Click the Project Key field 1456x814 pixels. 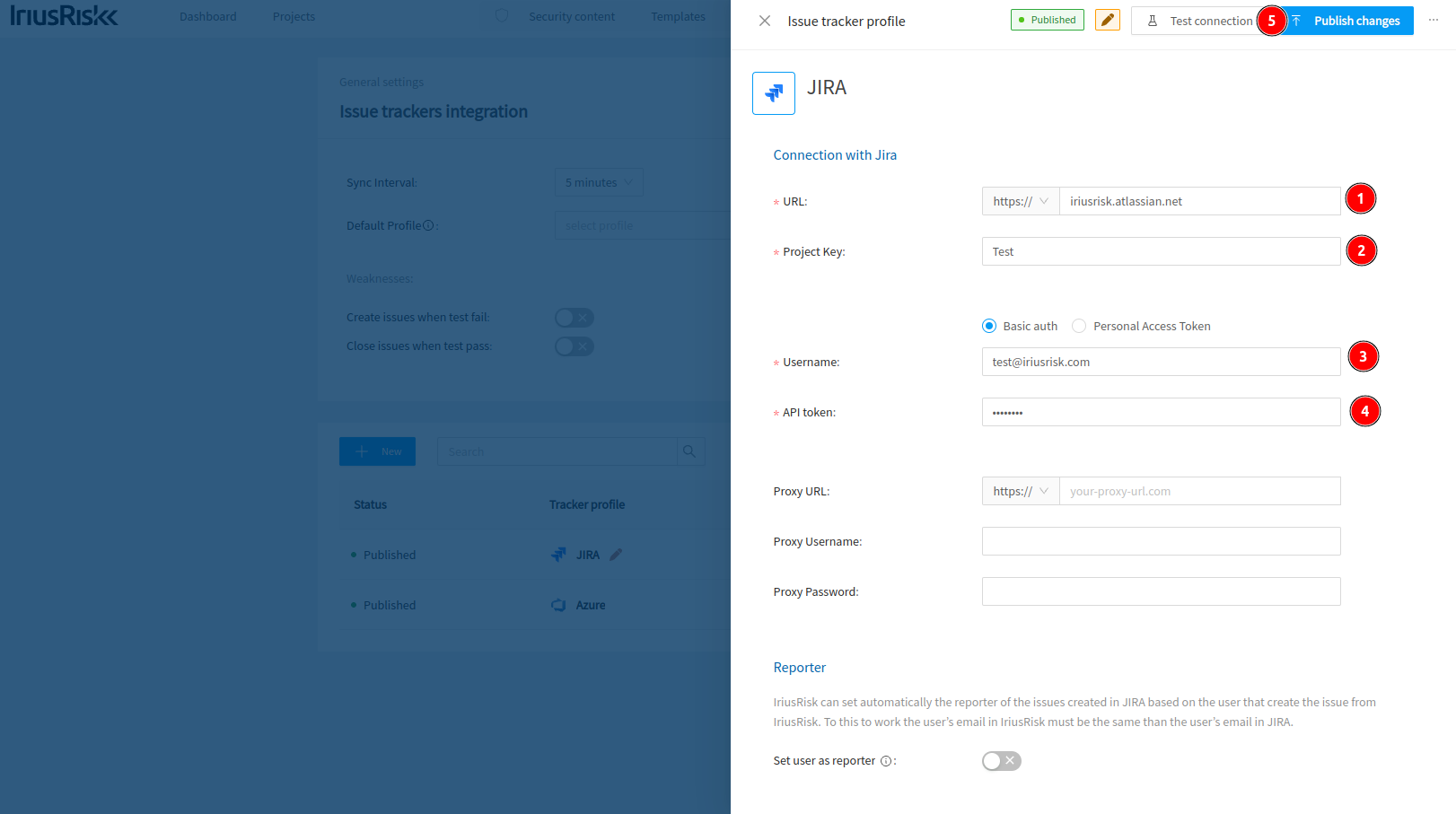click(1162, 251)
